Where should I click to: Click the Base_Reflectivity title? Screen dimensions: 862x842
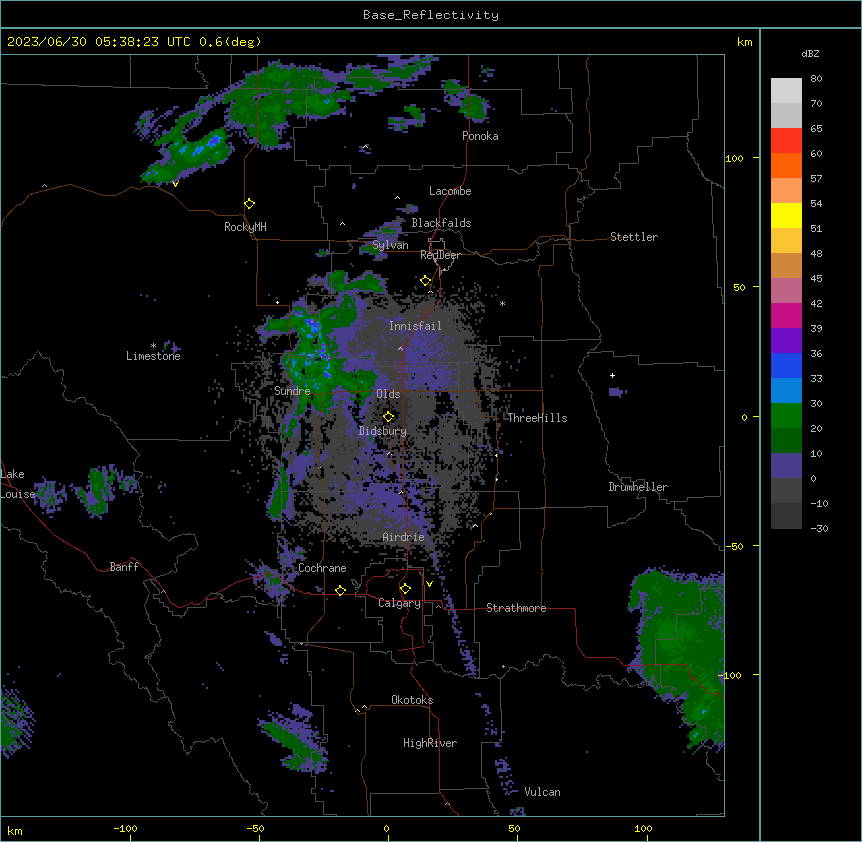[x=431, y=15]
